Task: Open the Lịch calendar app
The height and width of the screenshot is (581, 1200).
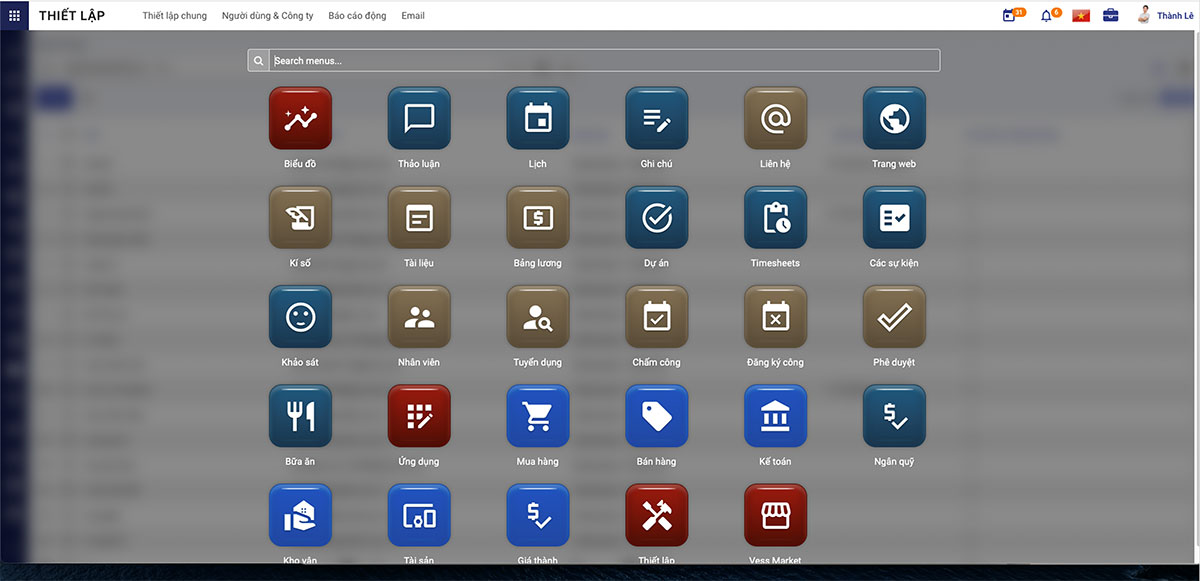Action: click(538, 119)
